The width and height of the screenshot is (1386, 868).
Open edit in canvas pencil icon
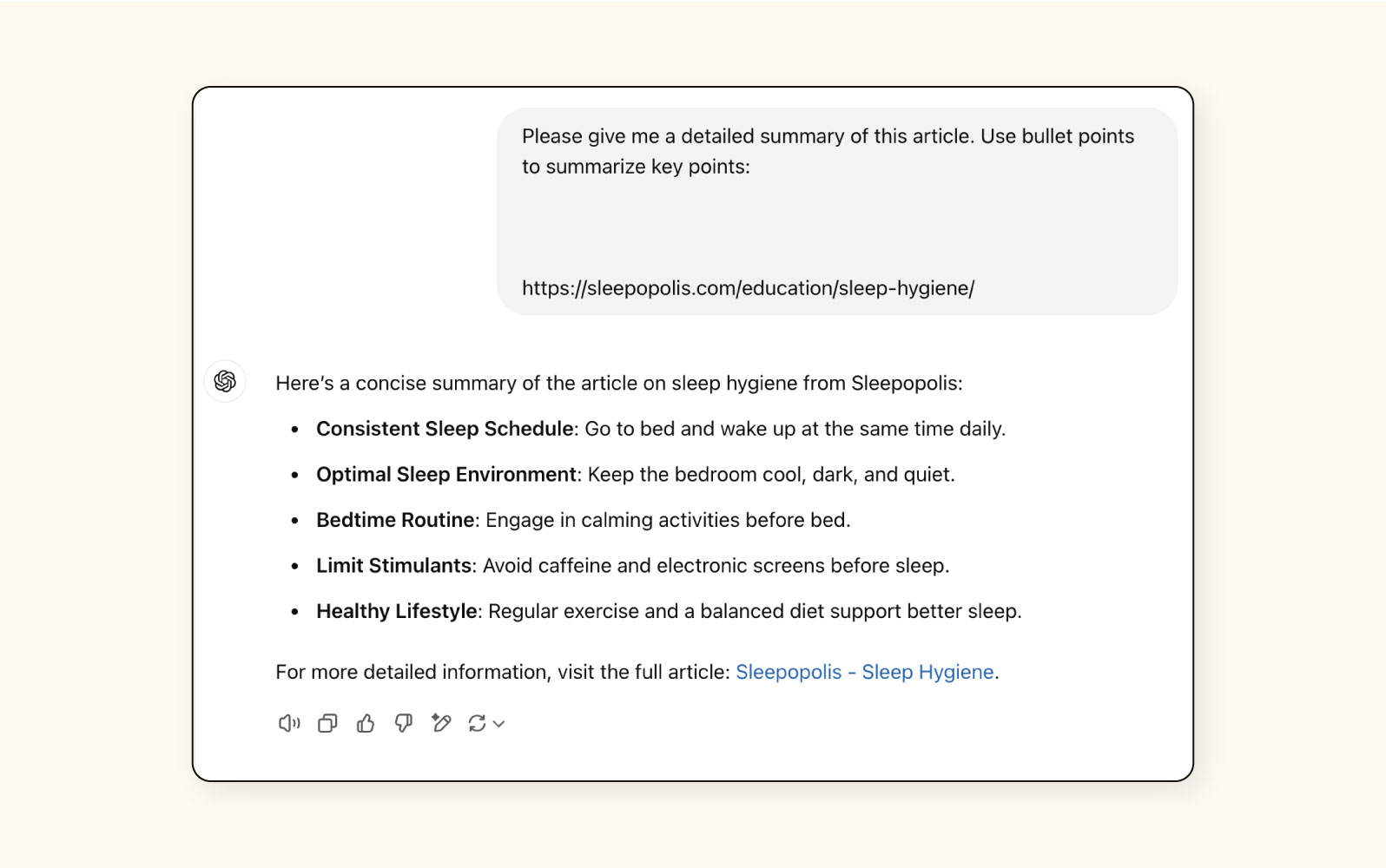pos(441,723)
